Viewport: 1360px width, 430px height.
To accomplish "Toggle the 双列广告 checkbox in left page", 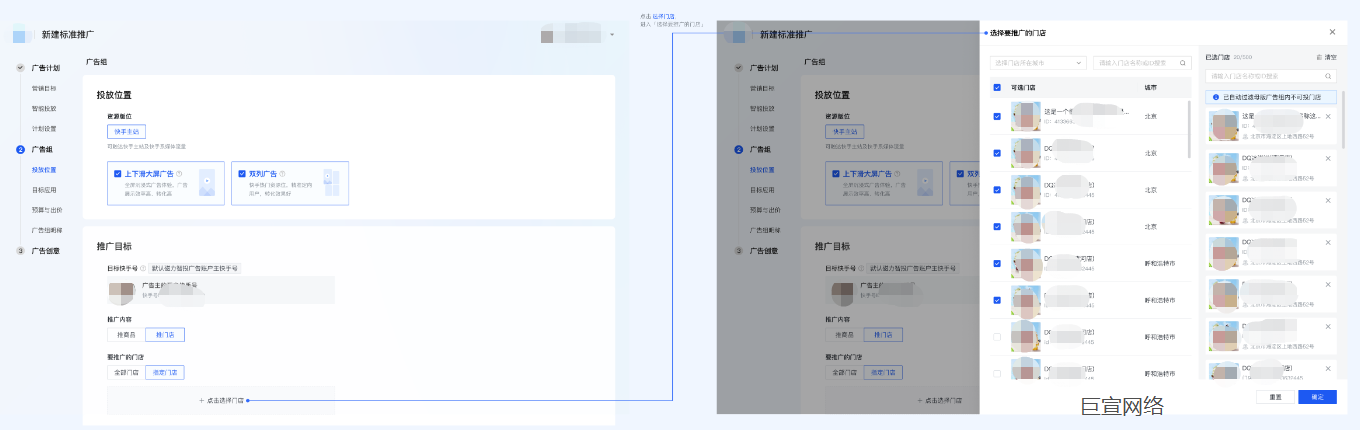I will (x=242, y=173).
